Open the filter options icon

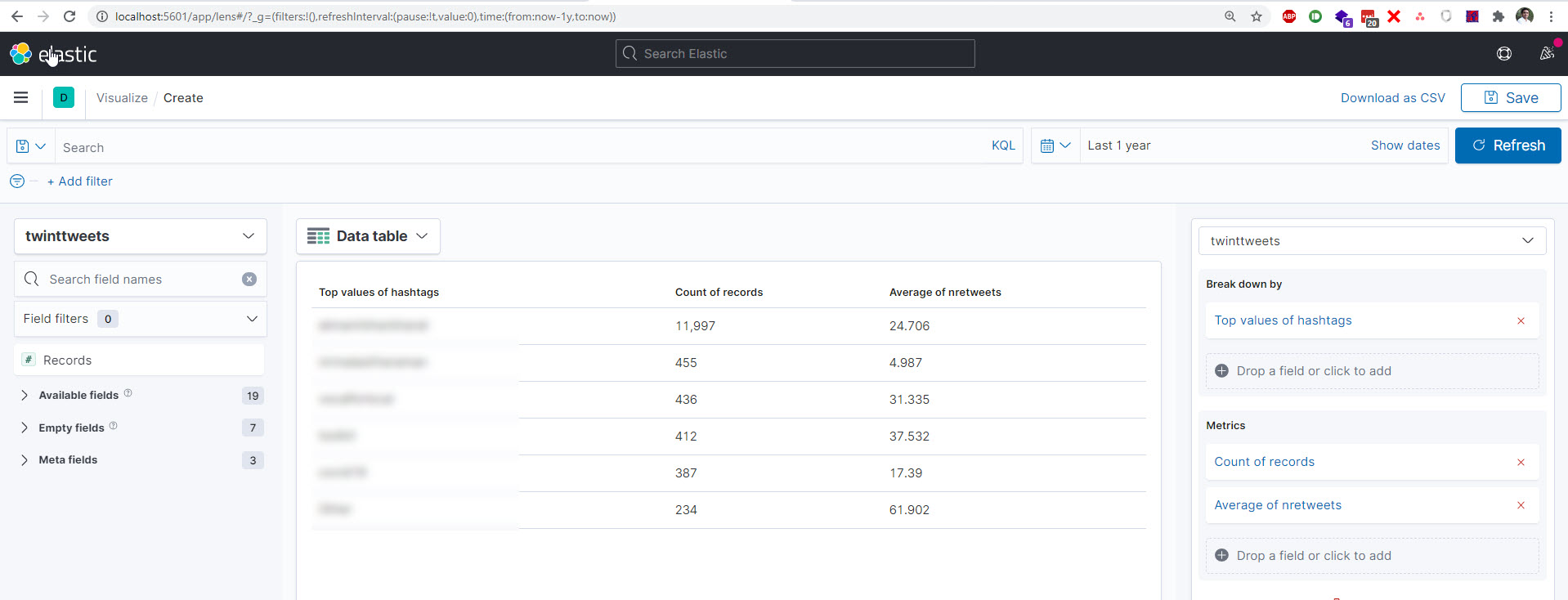(17, 181)
